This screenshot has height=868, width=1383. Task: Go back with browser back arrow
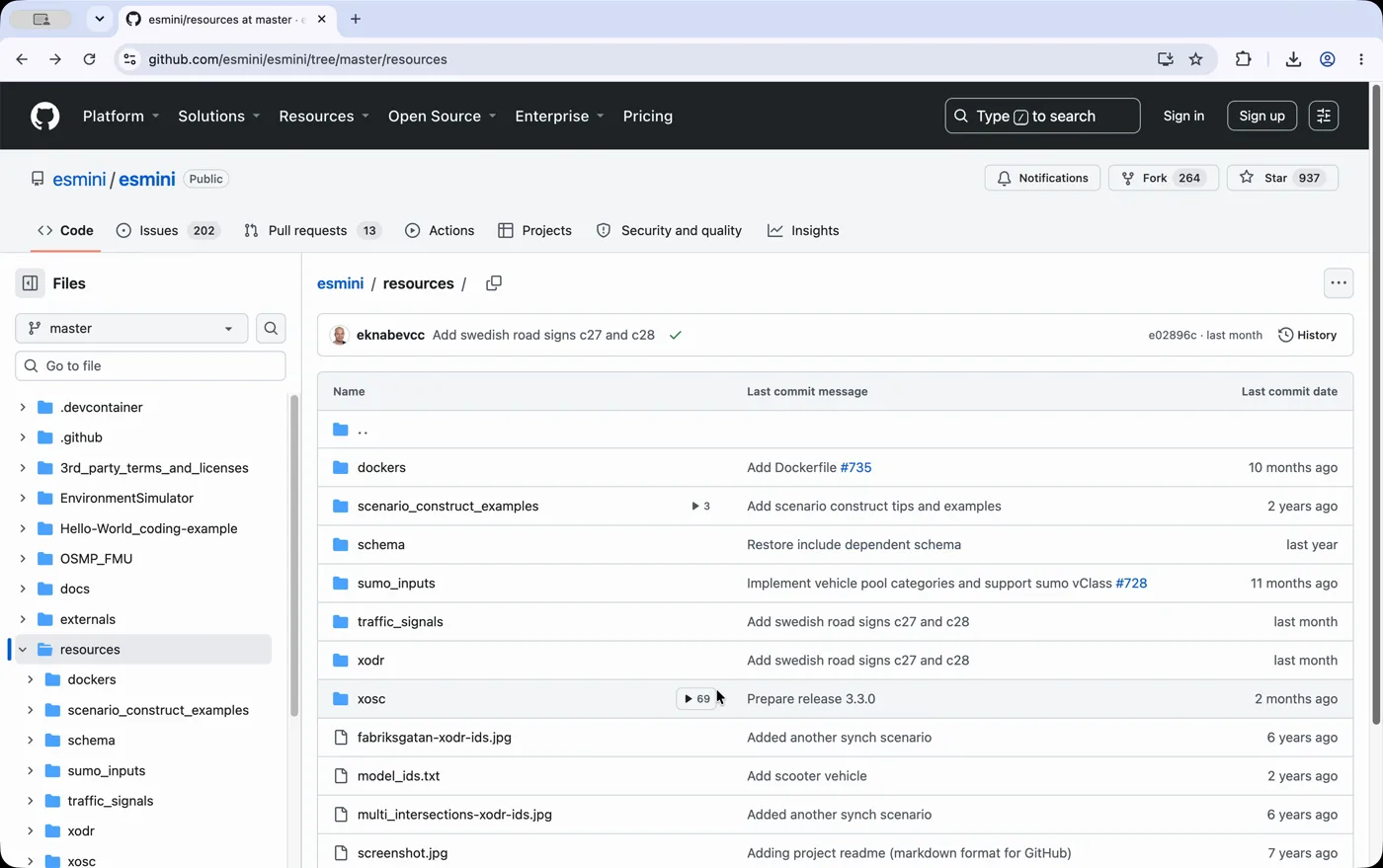pyautogui.click(x=22, y=59)
